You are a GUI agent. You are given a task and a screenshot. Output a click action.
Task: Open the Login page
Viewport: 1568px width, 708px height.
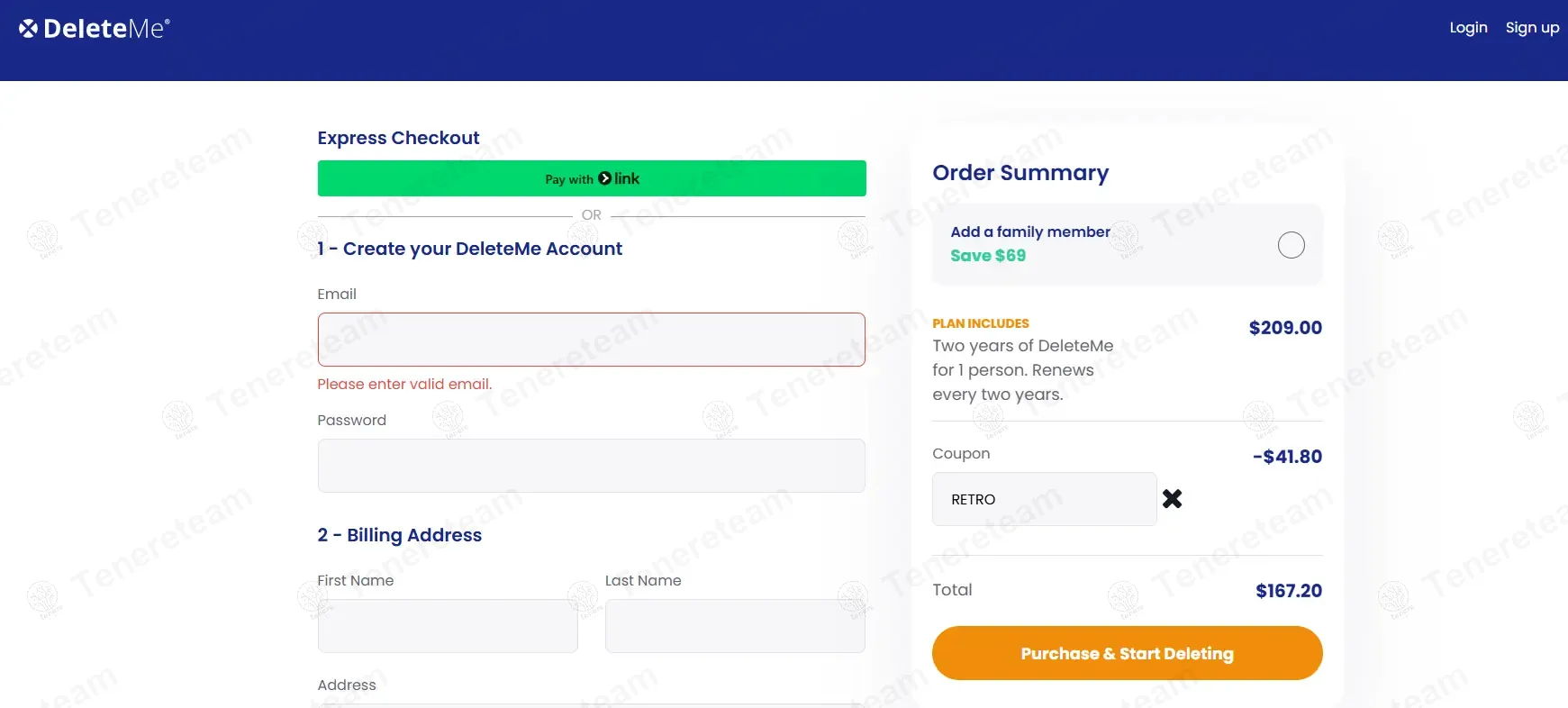click(1468, 28)
